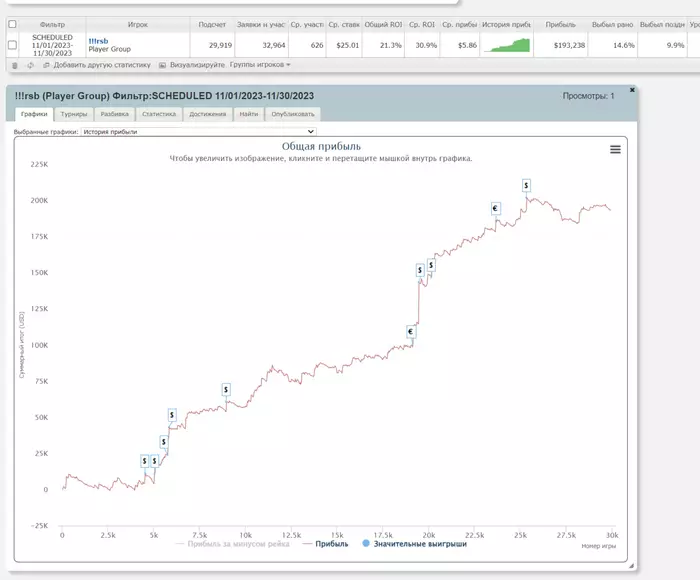Image resolution: width=700 pixels, height=580 pixels.
Task: Expand the 'Группы игроков' dropdown
Action: pos(260,65)
